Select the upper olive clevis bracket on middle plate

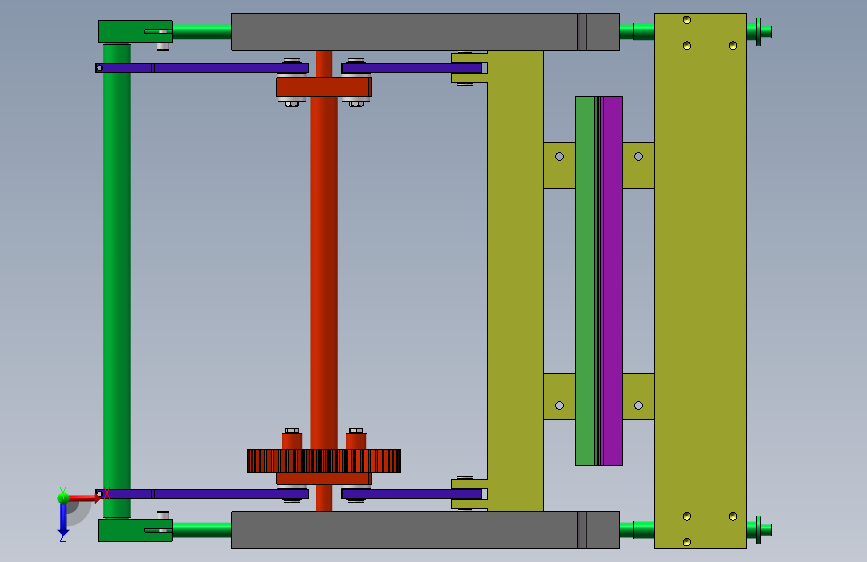(x=469, y=68)
